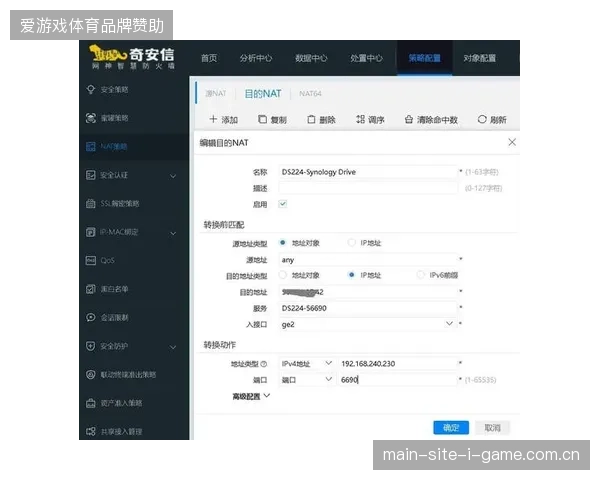Screen dimensions: 600x480
Task: Select NAT策略 in the sidebar
Action: point(113,147)
